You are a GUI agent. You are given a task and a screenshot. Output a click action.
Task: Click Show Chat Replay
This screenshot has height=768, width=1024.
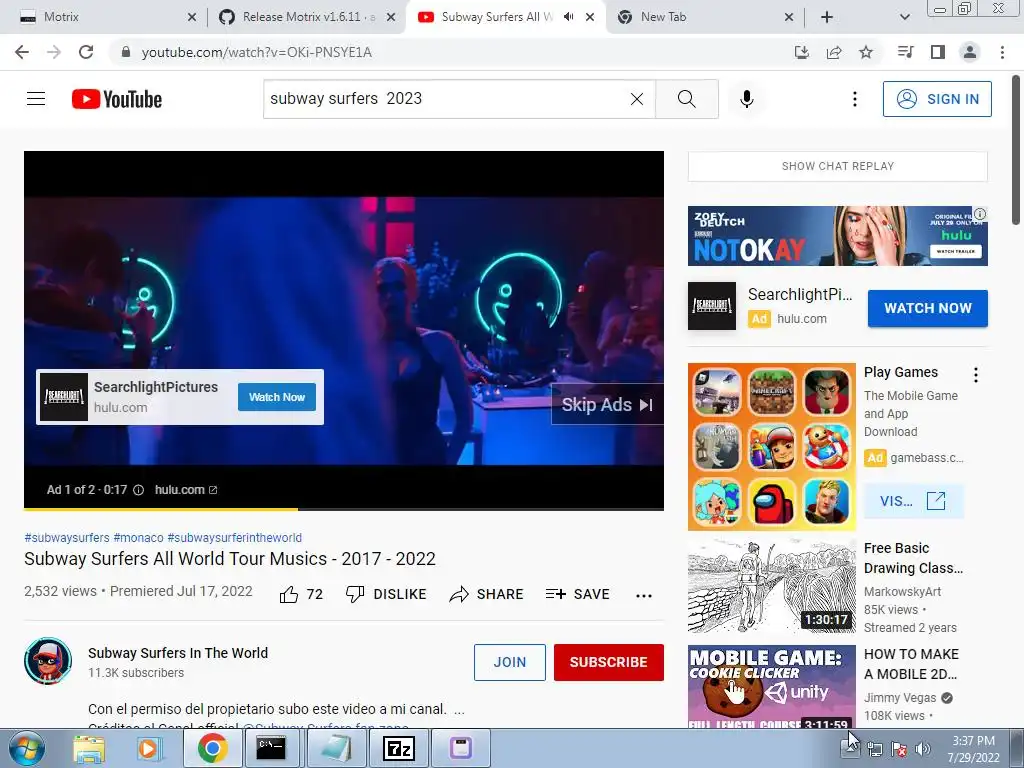click(x=837, y=166)
